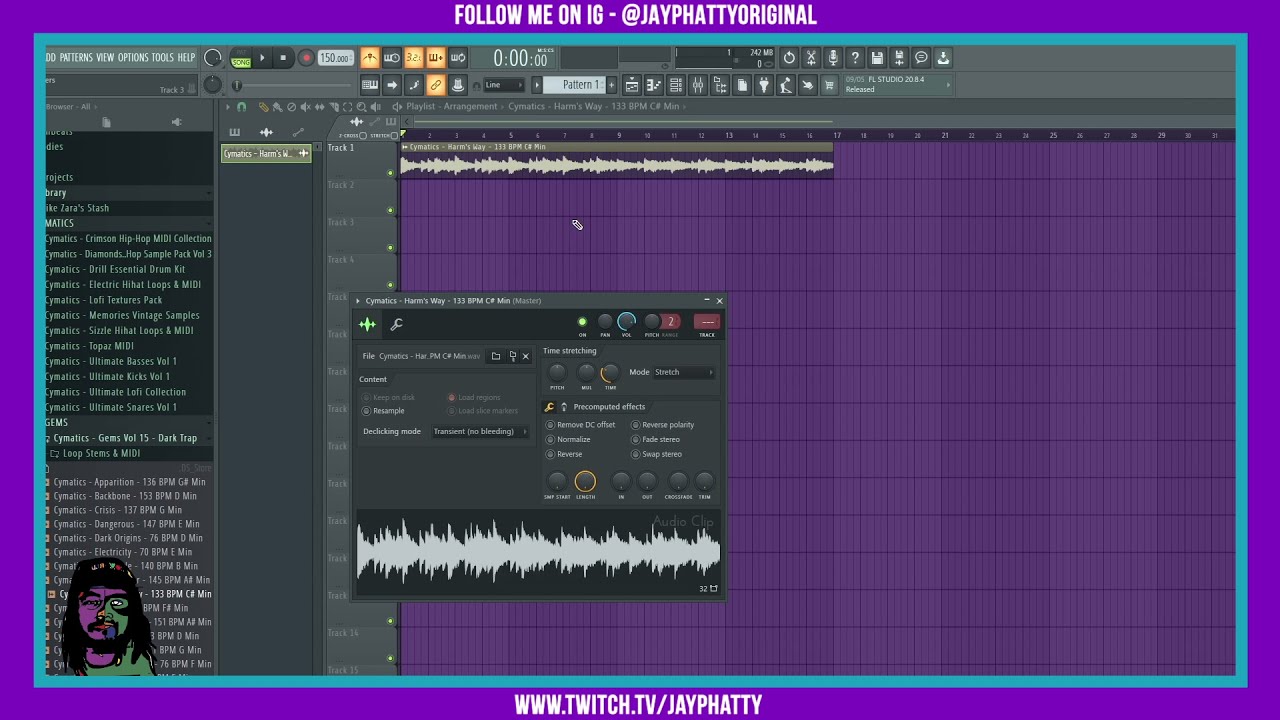
Task: Open the time stretching Mode Stretch dropdown
Action: (684, 372)
